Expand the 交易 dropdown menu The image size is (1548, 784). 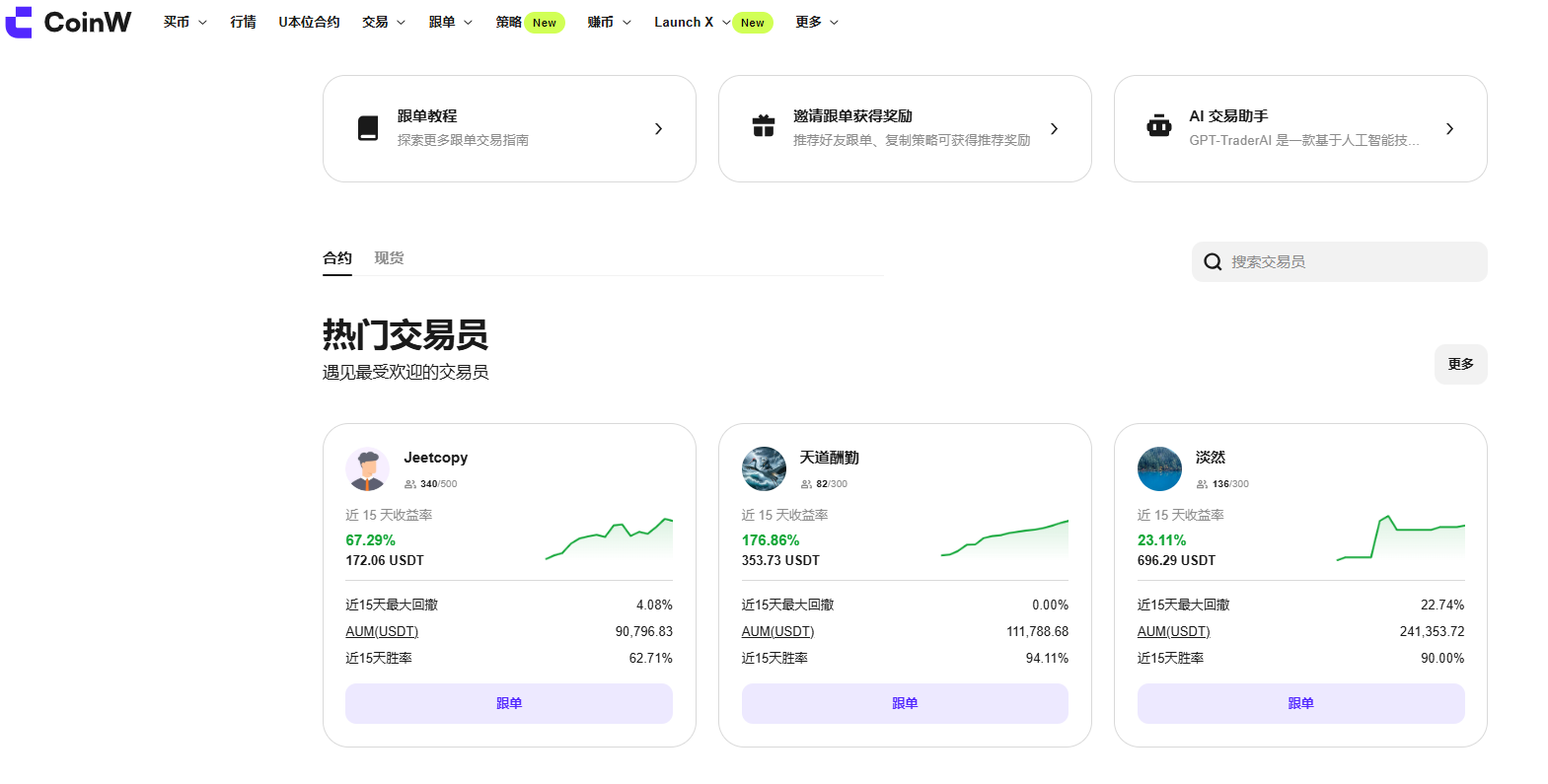tap(383, 22)
